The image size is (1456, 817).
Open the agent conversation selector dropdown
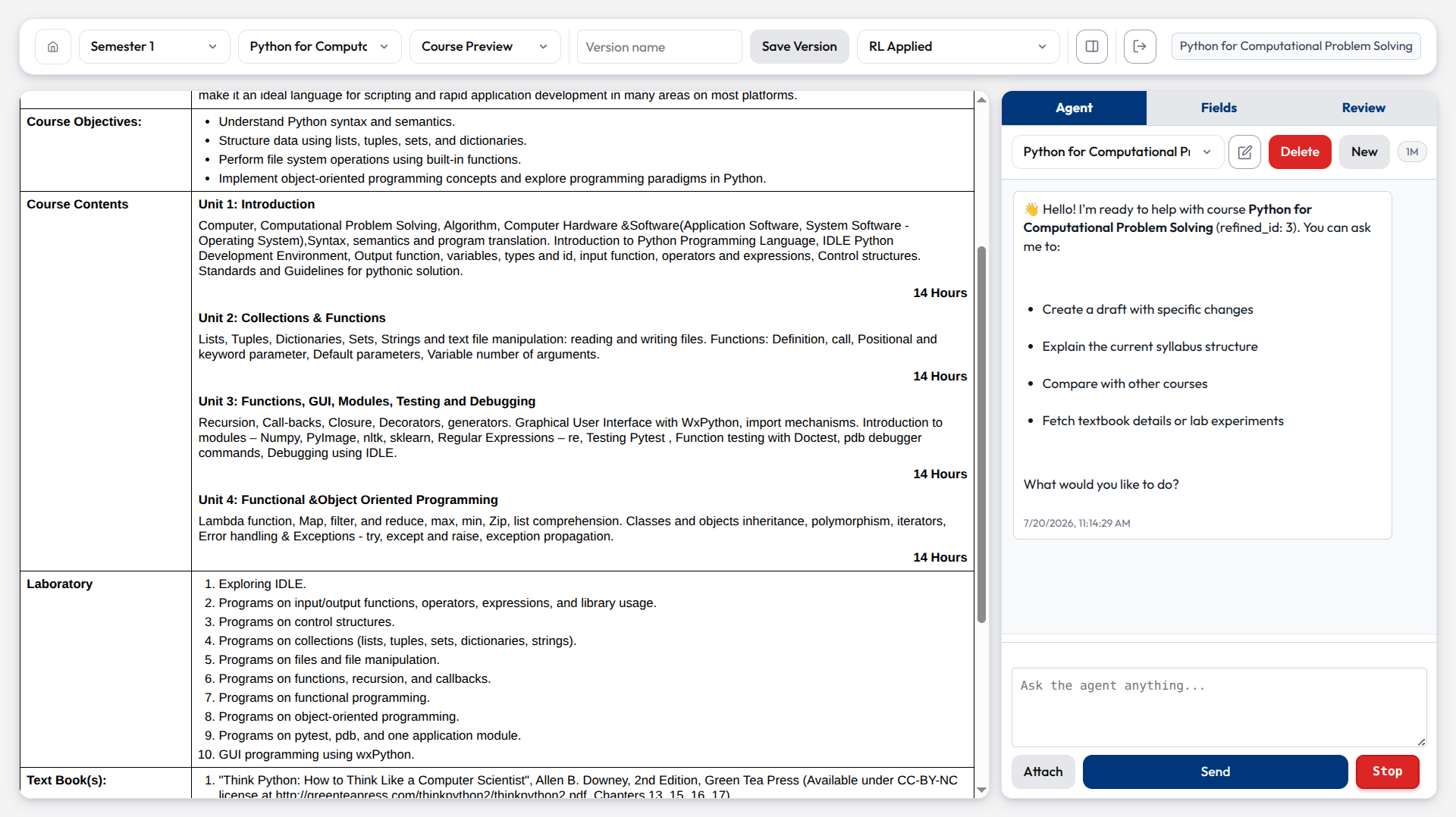coord(1117,152)
